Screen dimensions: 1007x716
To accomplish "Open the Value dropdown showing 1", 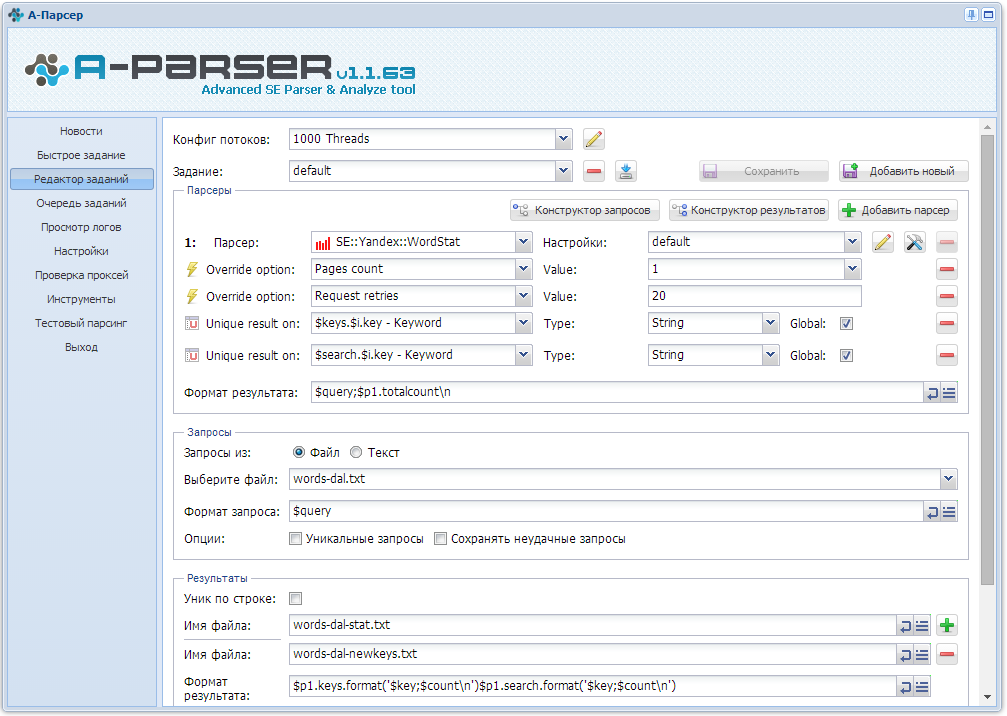I will click(852, 269).
